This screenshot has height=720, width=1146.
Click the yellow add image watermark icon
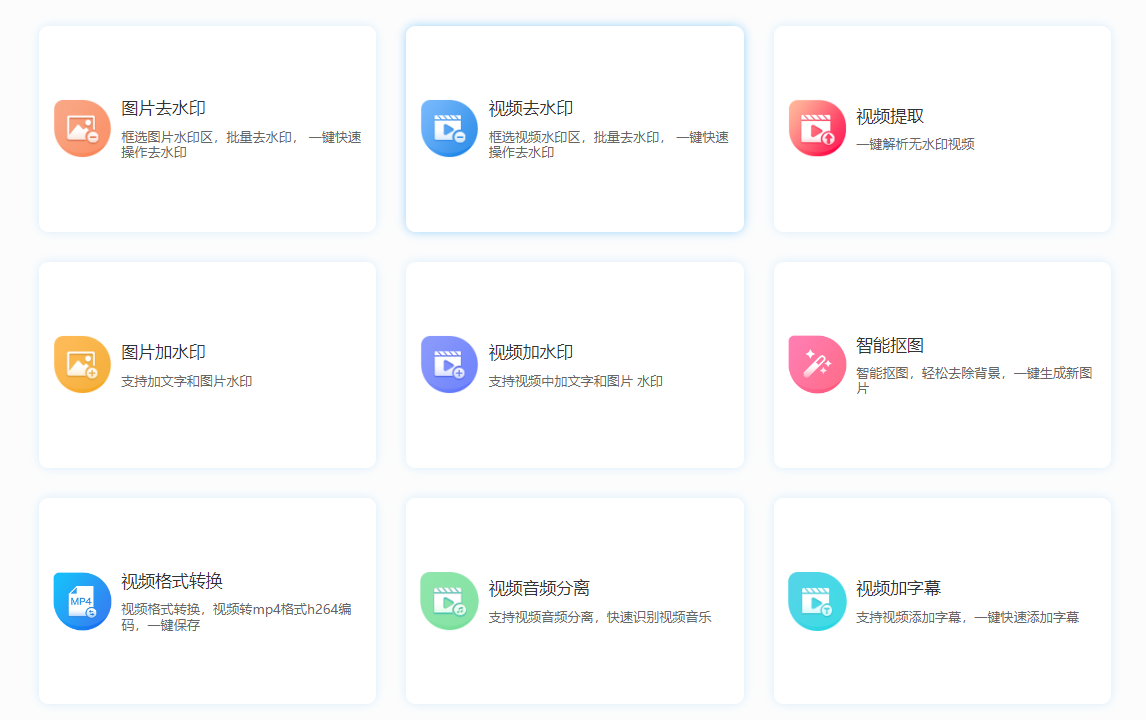click(x=82, y=365)
